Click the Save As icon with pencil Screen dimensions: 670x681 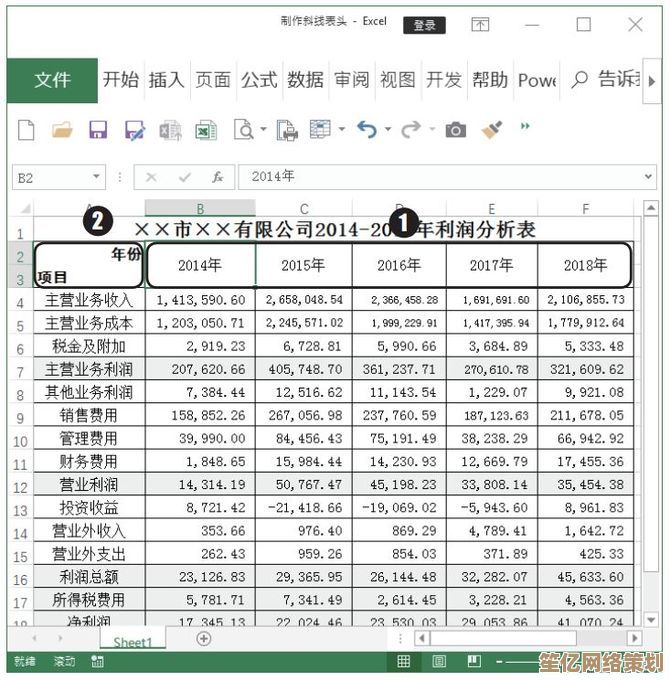click(134, 130)
